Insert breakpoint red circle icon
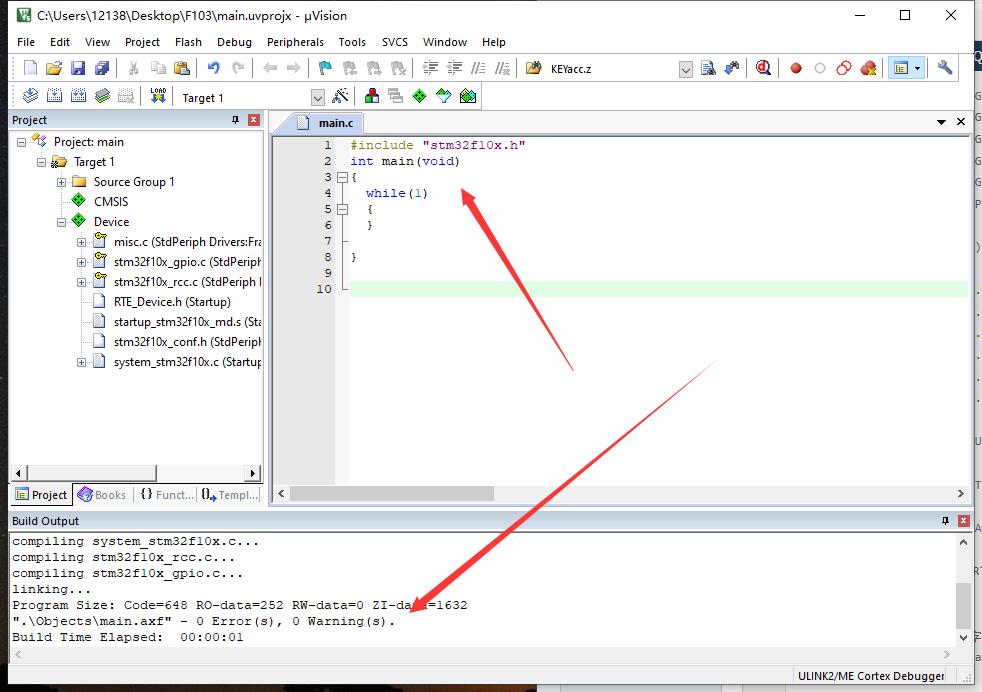 (x=795, y=68)
